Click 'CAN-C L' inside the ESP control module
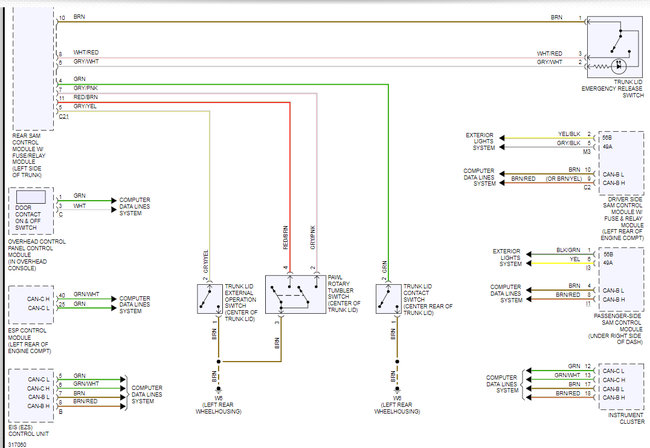Viewport: 650px width, 448px height. click(x=38, y=308)
